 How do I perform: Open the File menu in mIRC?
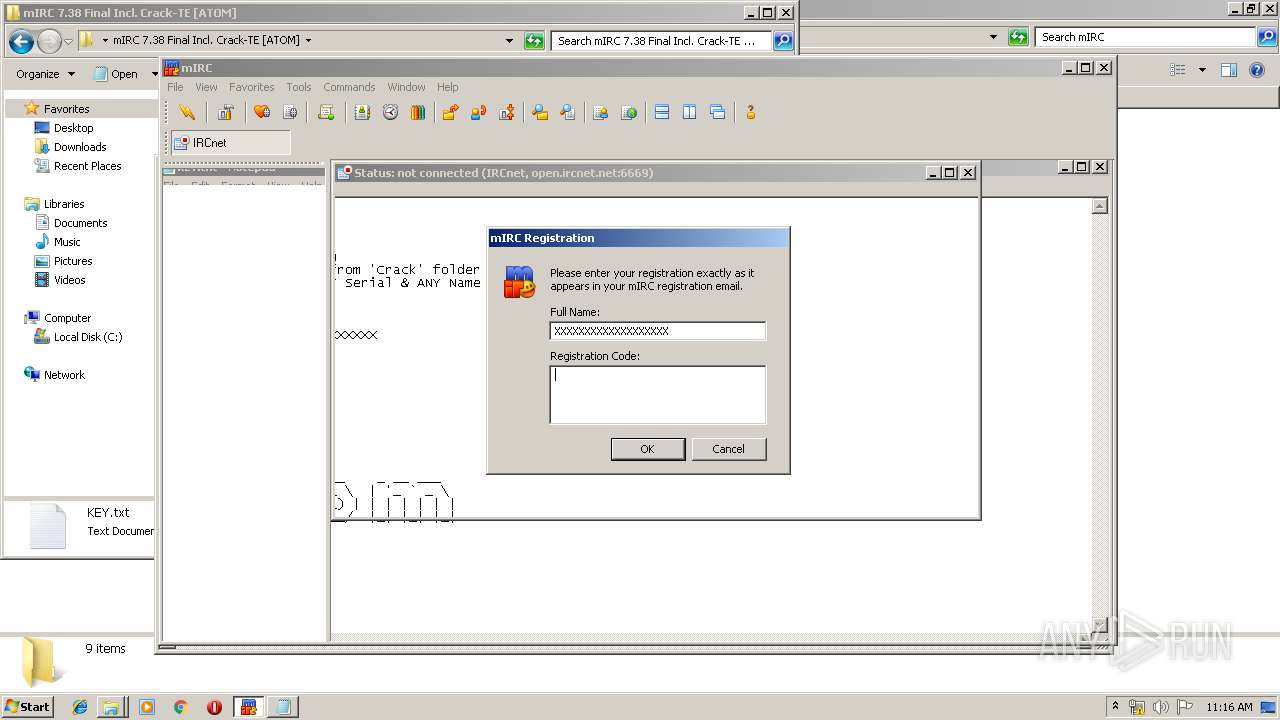tap(175, 87)
